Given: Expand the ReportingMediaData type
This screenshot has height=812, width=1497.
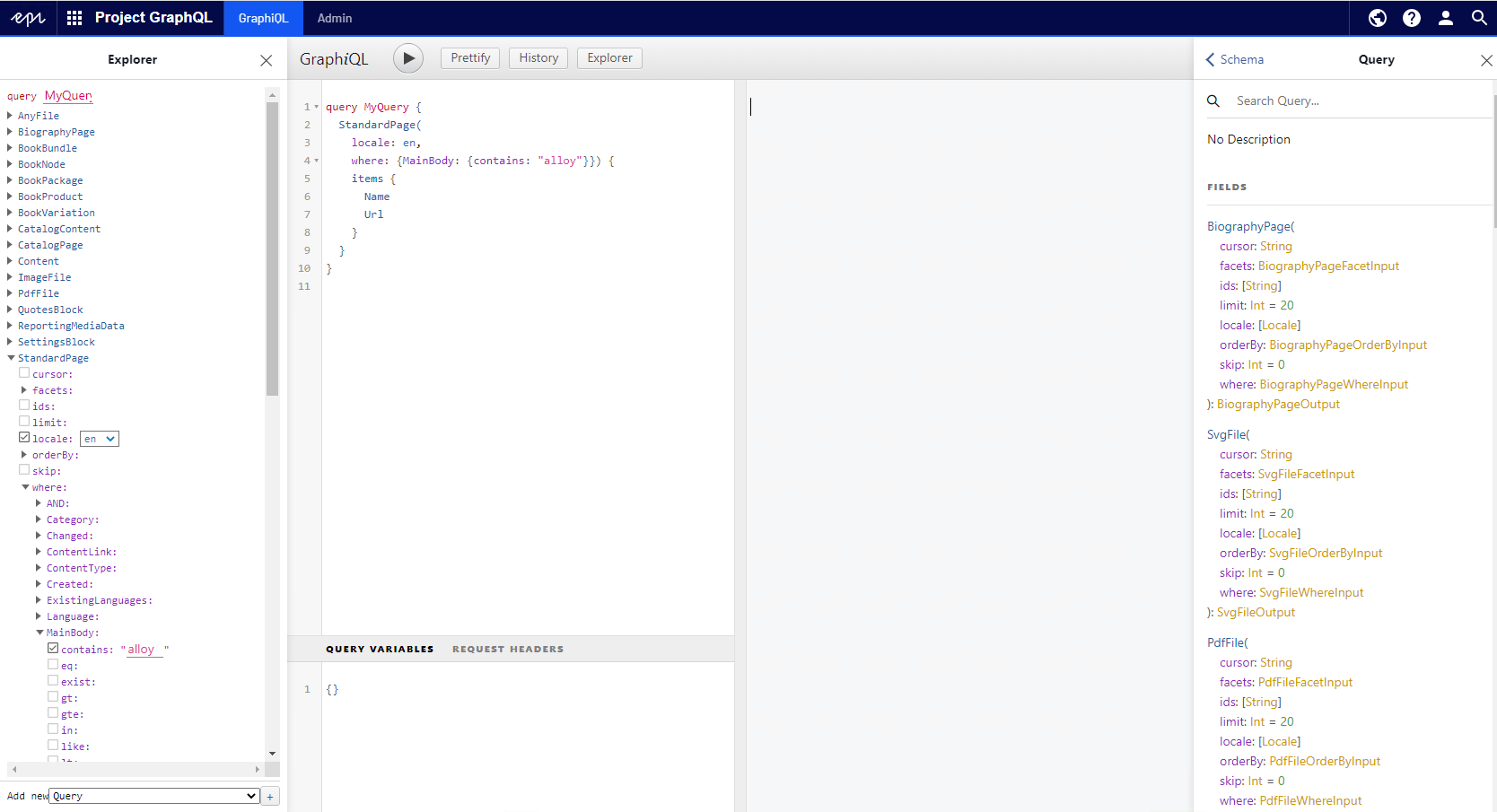Looking at the screenshot, I should [x=10, y=326].
